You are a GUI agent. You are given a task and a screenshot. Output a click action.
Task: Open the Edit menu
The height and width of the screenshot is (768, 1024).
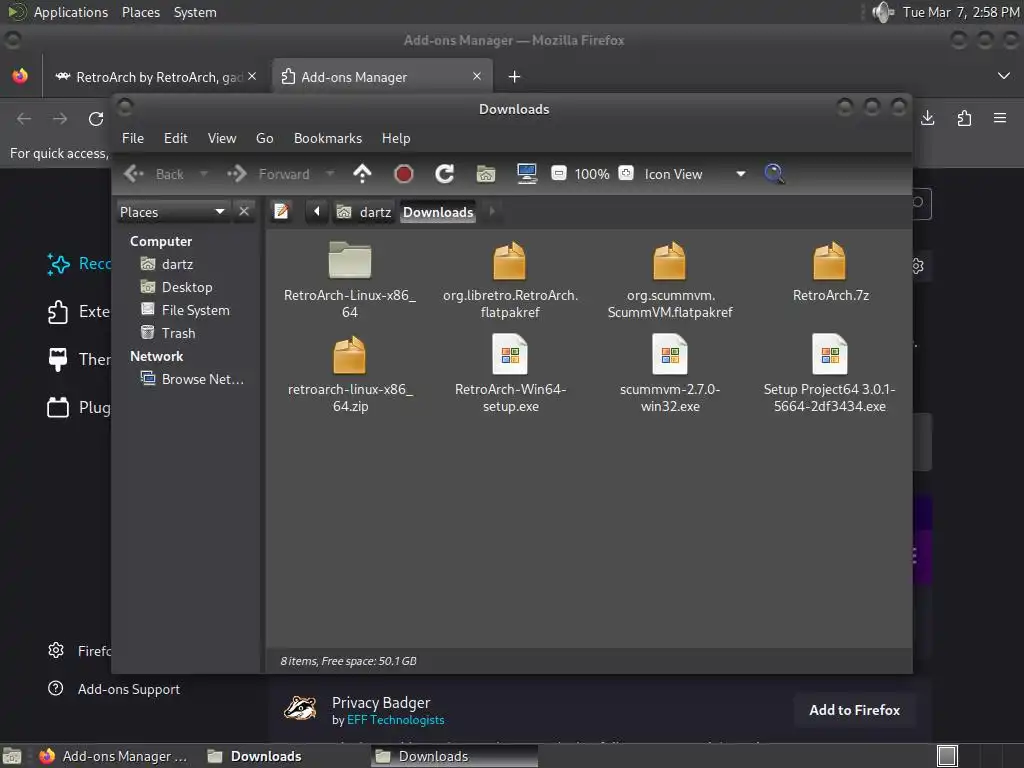[176, 138]
